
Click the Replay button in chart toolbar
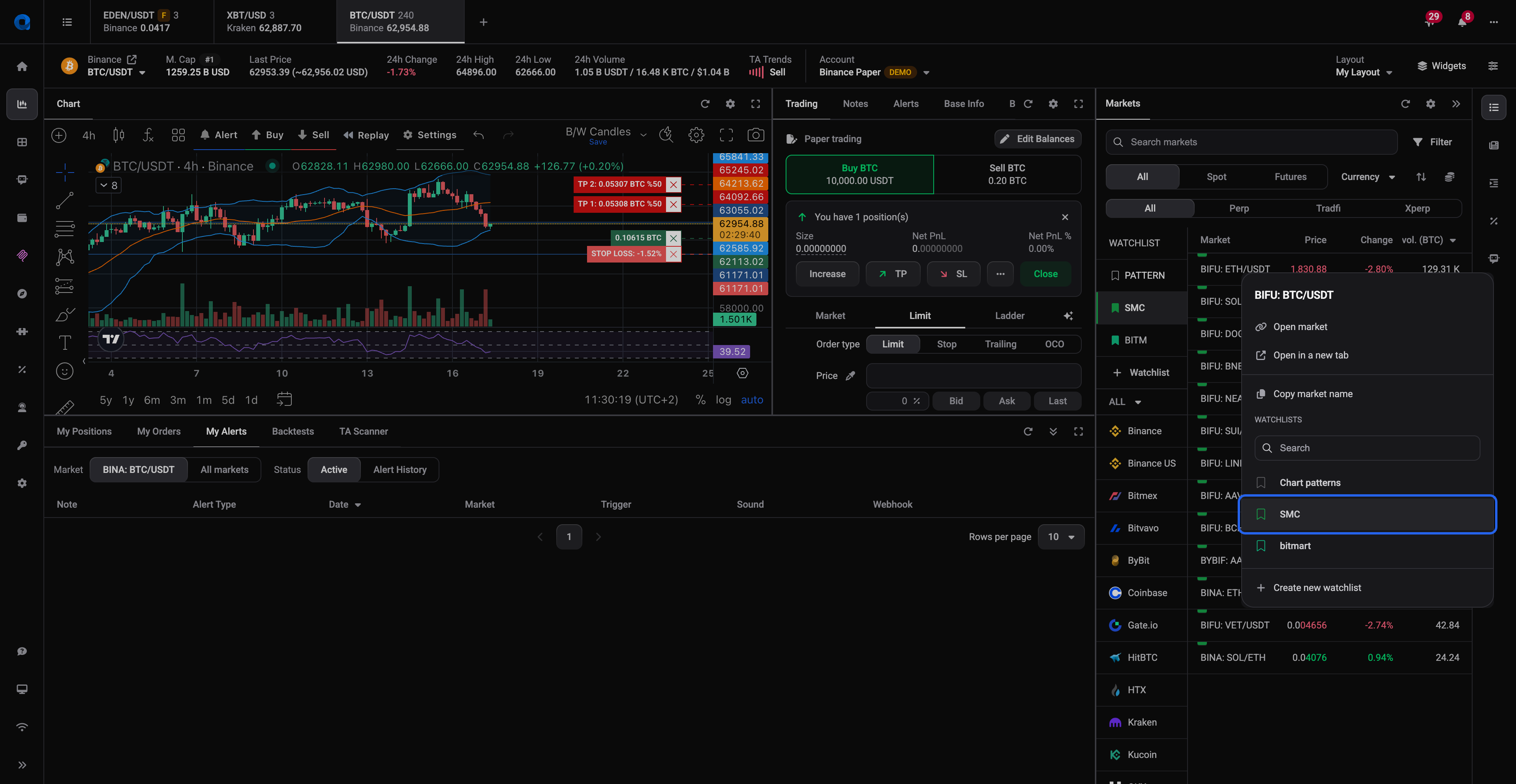click(366, 135)
